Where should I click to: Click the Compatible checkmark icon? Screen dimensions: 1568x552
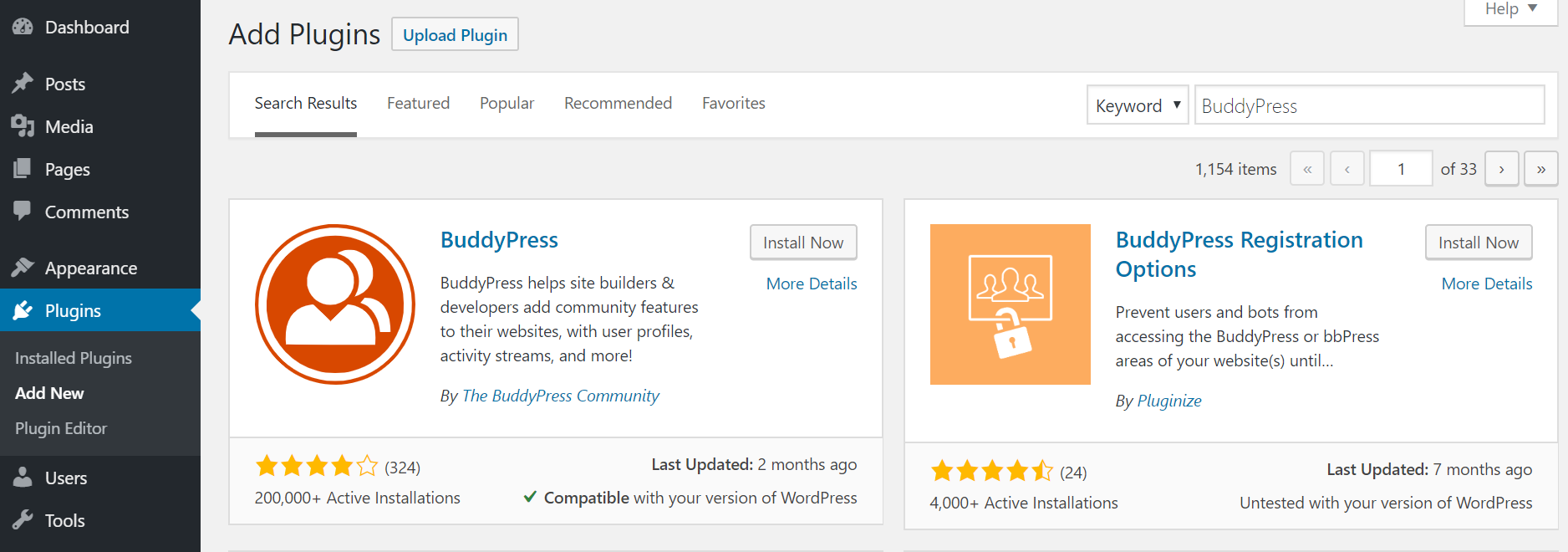pyautogui.click(x=530, y=497)
